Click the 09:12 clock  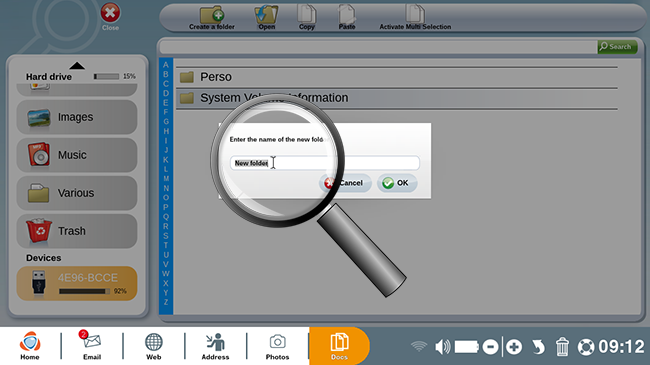621,346
